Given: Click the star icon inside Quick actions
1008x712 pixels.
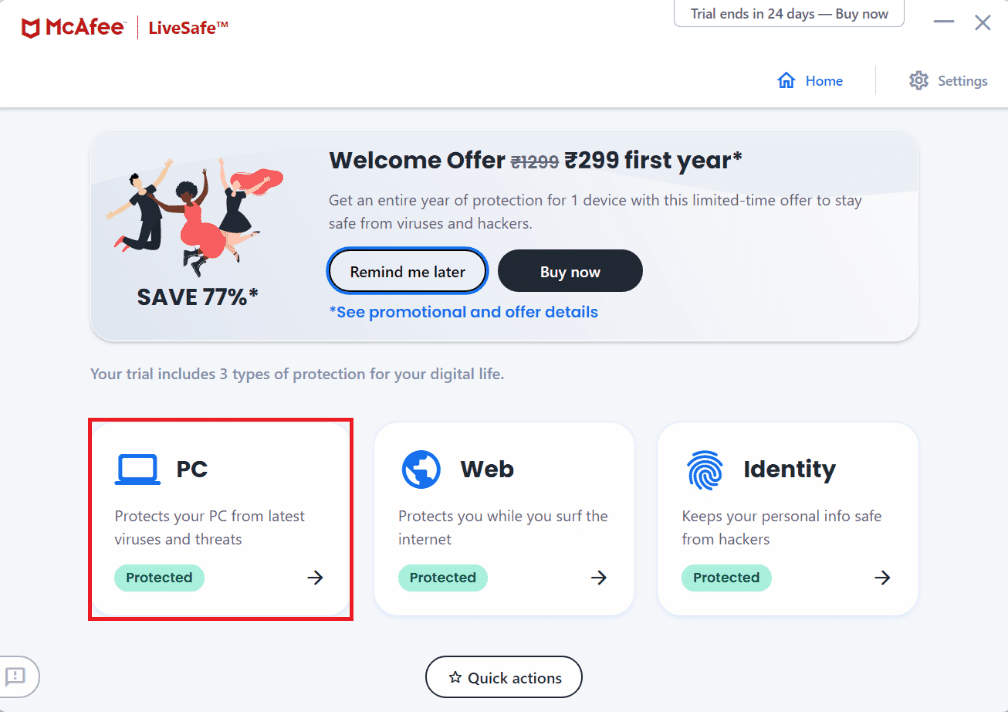Looking at the screenshot, I should [456, 677].
